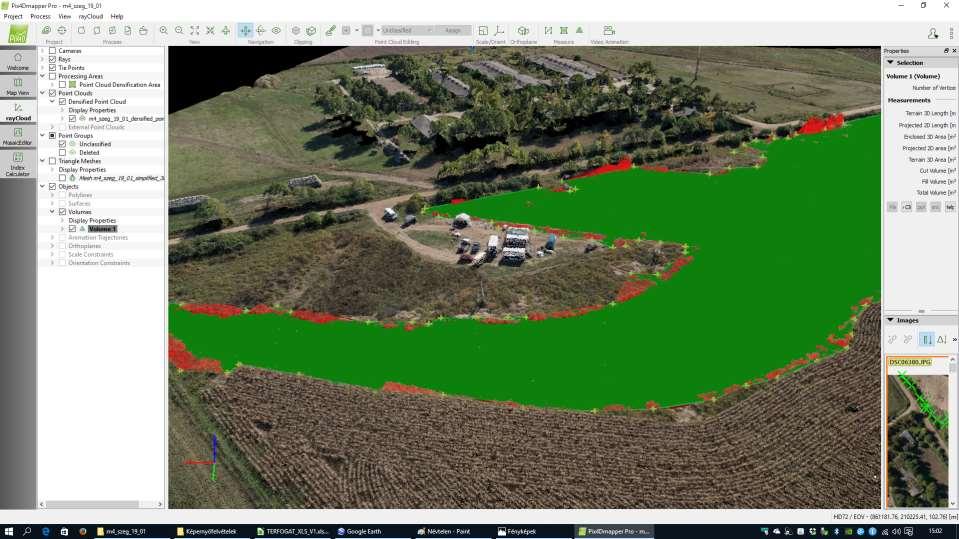Collapse the Images section
The width and height of the screenshot is (959, 539).
click(890, 320)
